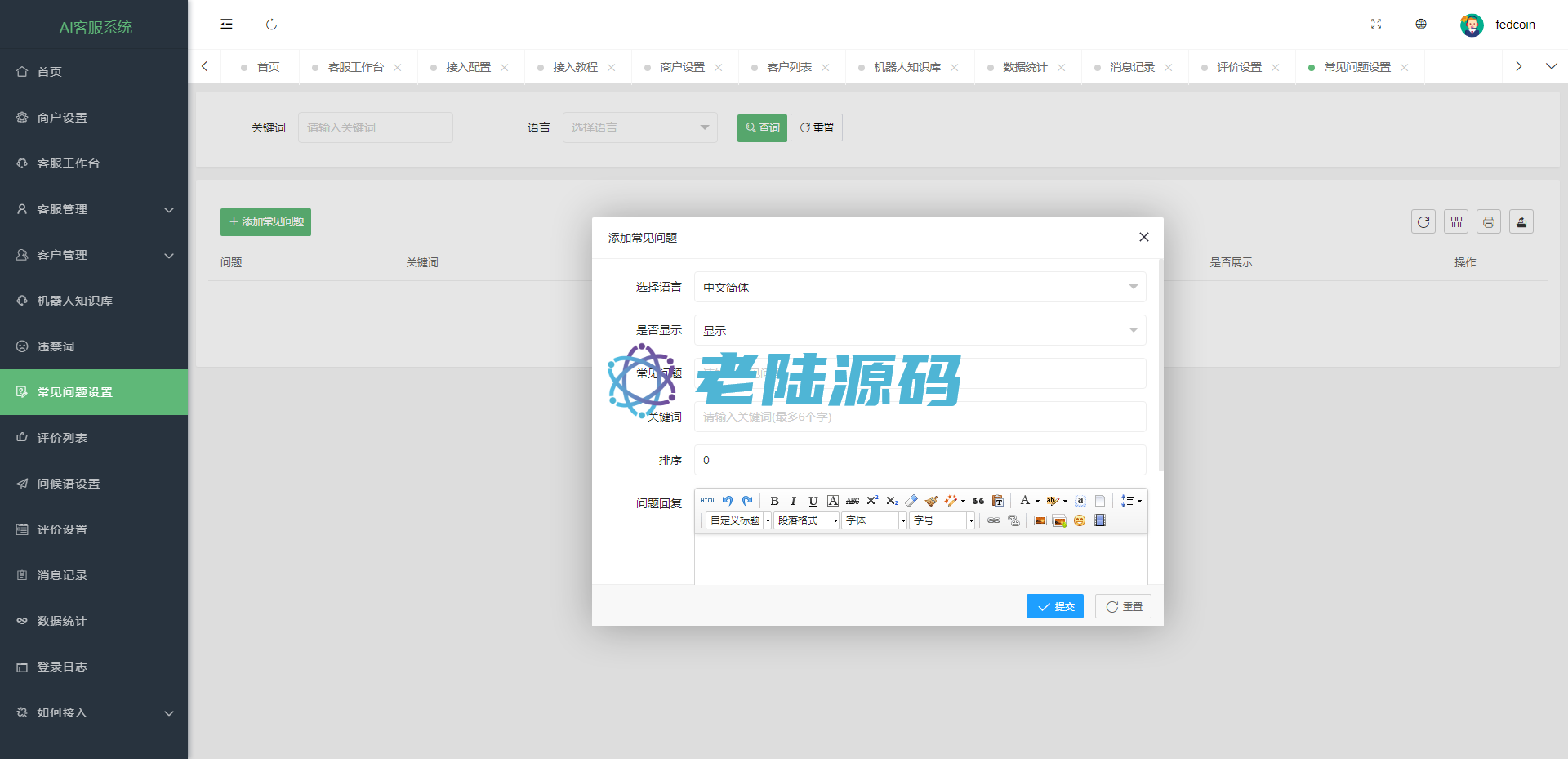Click the print icon above the table
The width and height of the screenshot is (1568, 759).
[x=1489, y=221]
